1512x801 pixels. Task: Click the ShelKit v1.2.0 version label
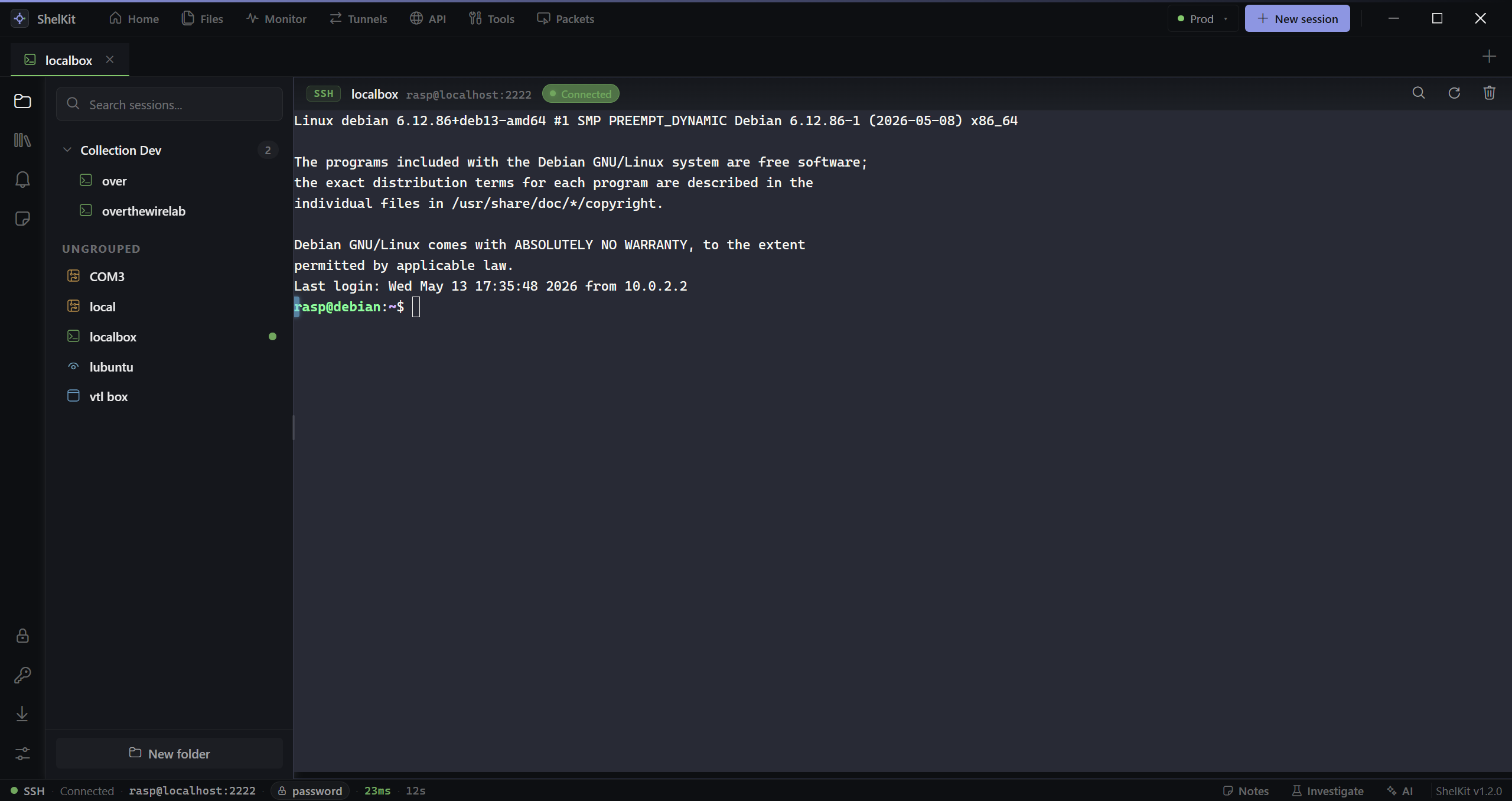[x=1469, y=790]
